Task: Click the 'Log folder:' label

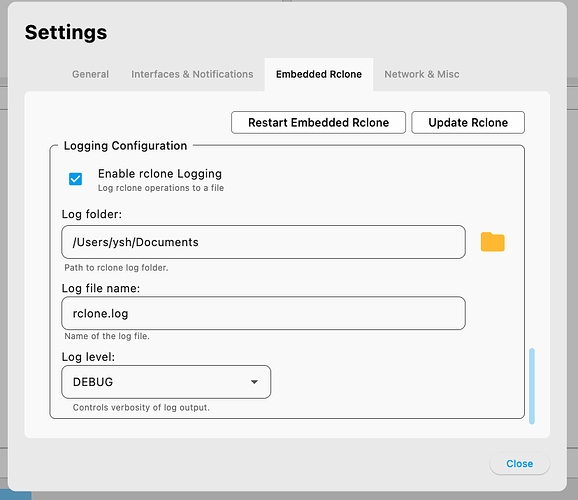Action: coord(92,214)
